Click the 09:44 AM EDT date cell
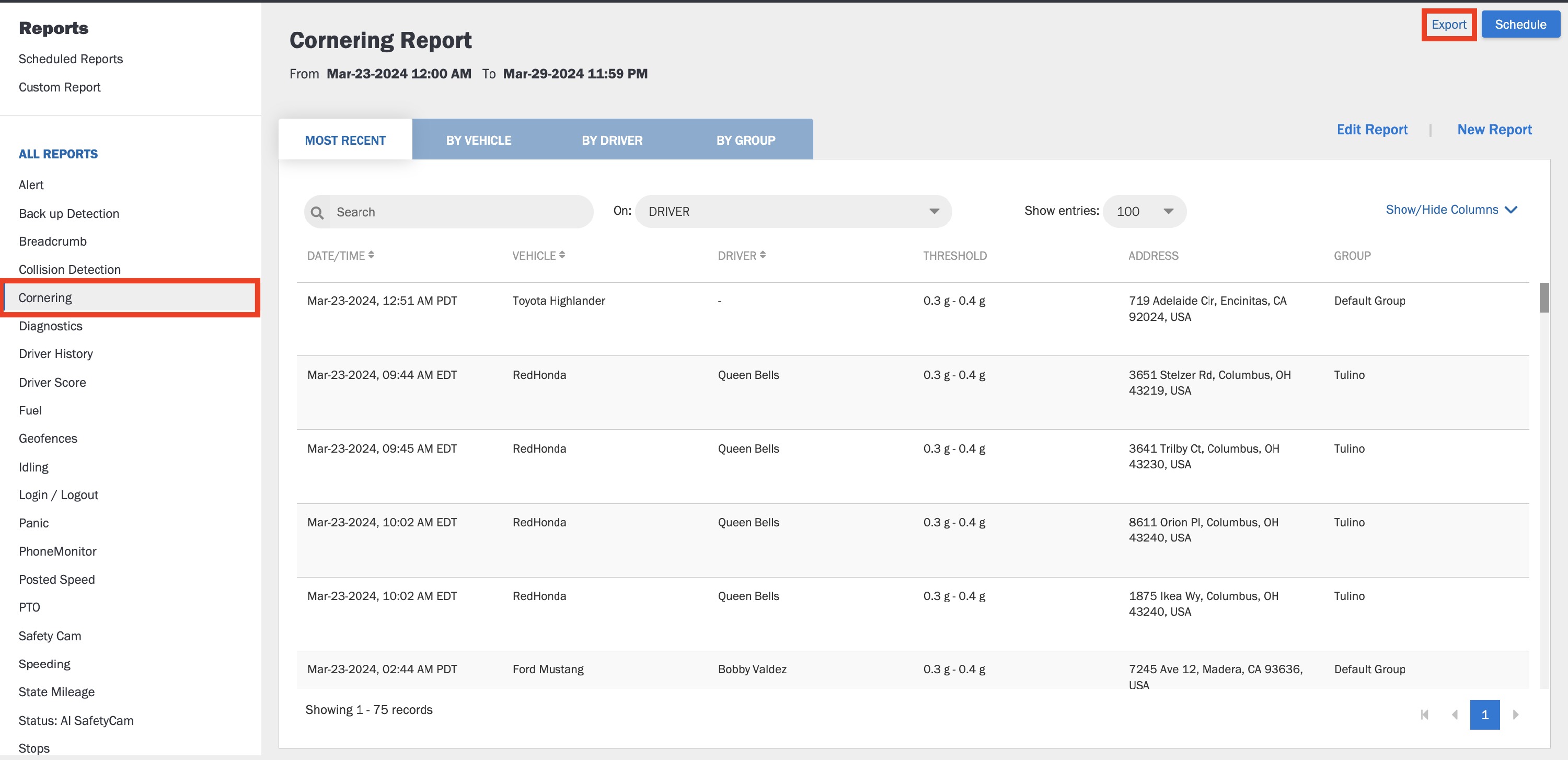1568x760 pixels. tap(382, 375)
